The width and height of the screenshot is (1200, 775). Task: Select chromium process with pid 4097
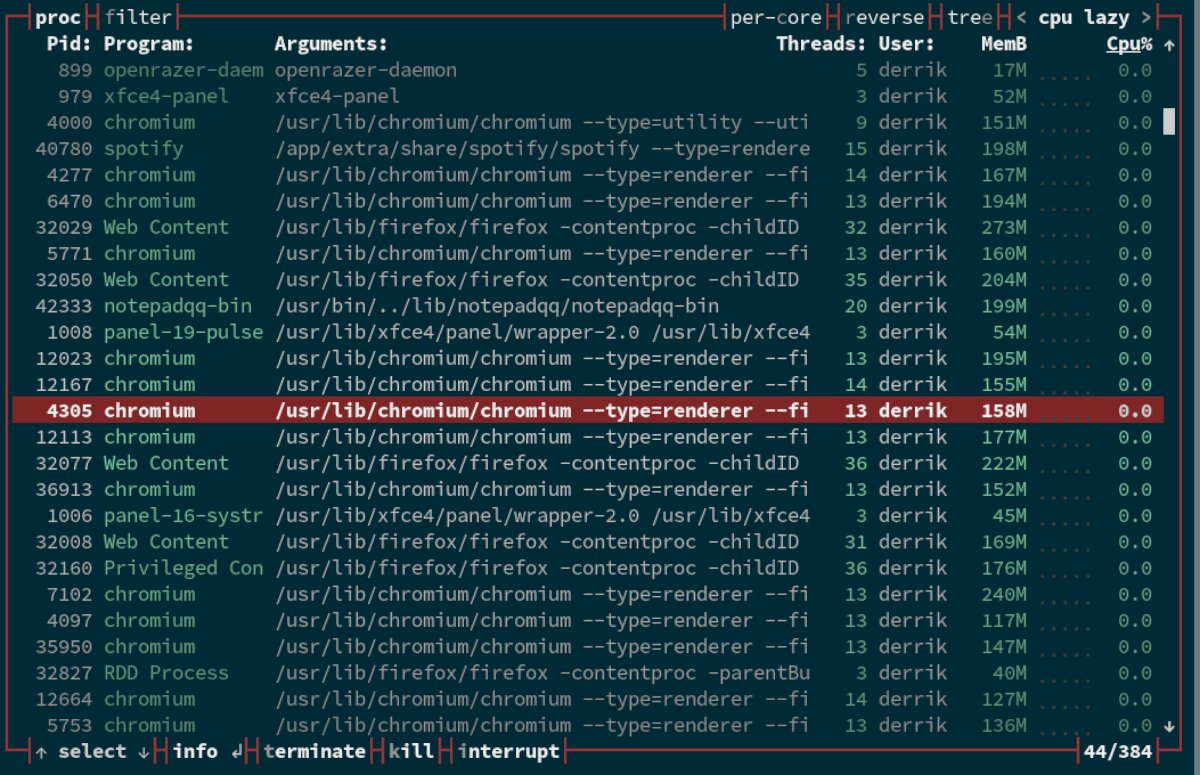click(x=587, y=620)
